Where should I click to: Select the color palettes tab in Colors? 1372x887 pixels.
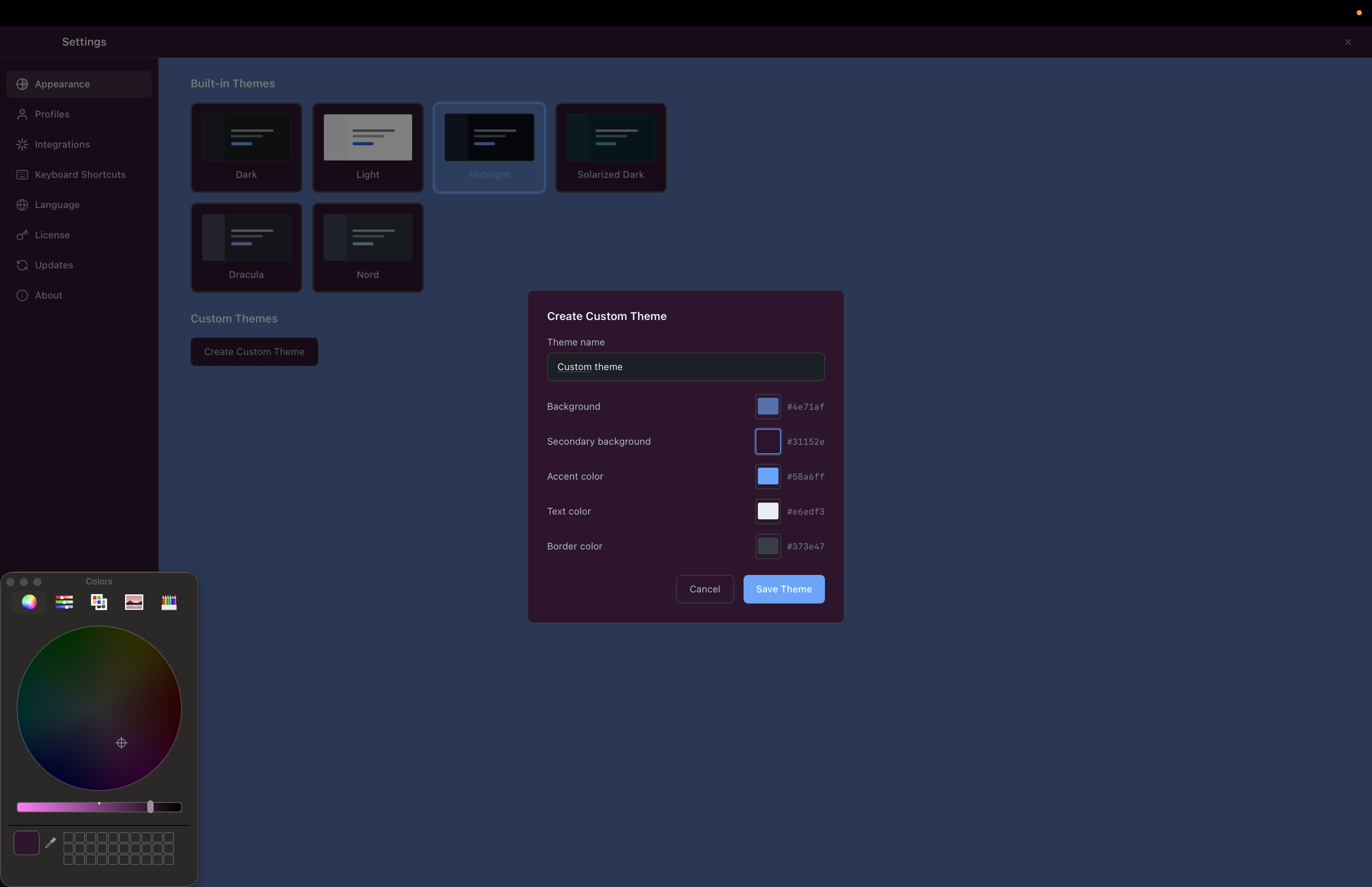point(99,602)
